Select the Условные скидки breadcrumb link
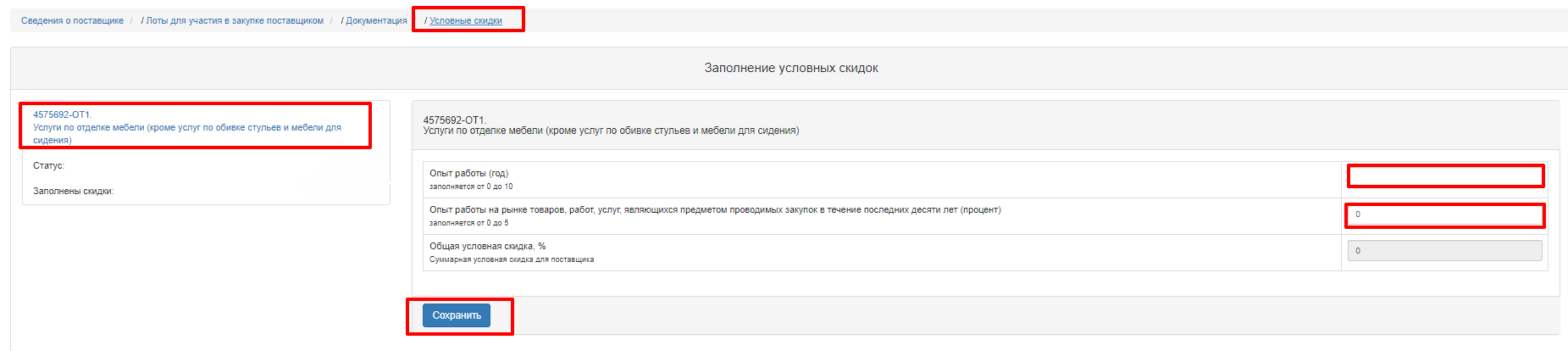1568x351 pixels. pyautogui.click(x=466, y=20)
